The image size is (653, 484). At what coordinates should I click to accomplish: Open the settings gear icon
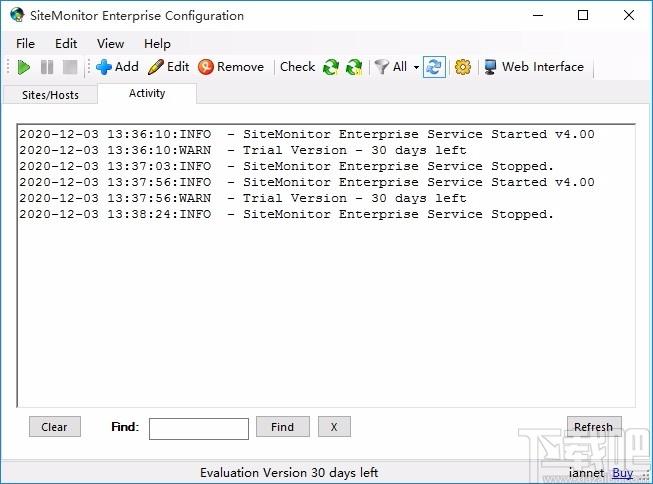point(462,67)
